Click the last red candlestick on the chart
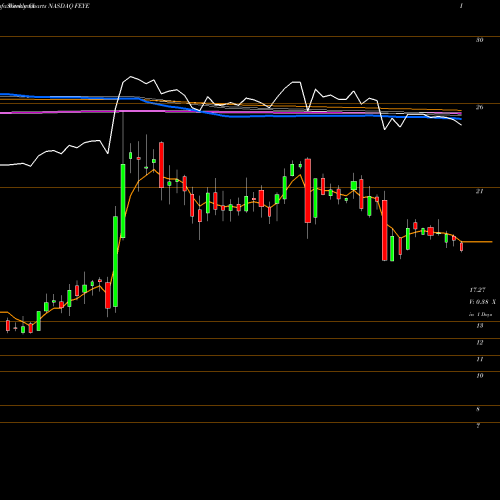The width and height of the screenshot is (500, 500). [462, 247]
